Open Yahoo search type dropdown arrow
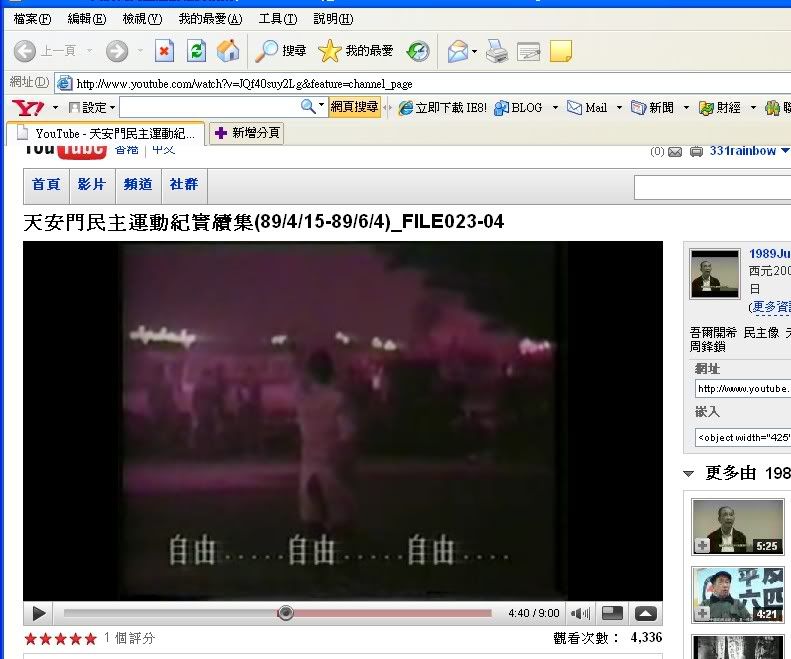The image size is (791, 659). tap(321, 105)
